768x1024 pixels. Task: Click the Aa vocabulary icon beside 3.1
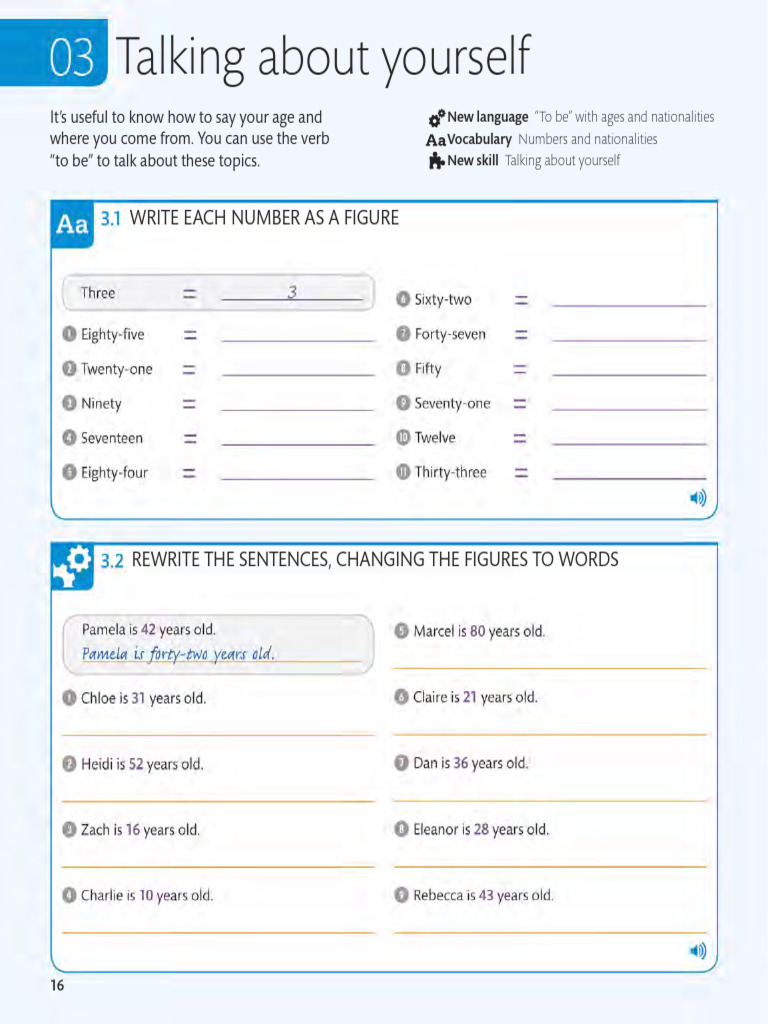(72, 224)
